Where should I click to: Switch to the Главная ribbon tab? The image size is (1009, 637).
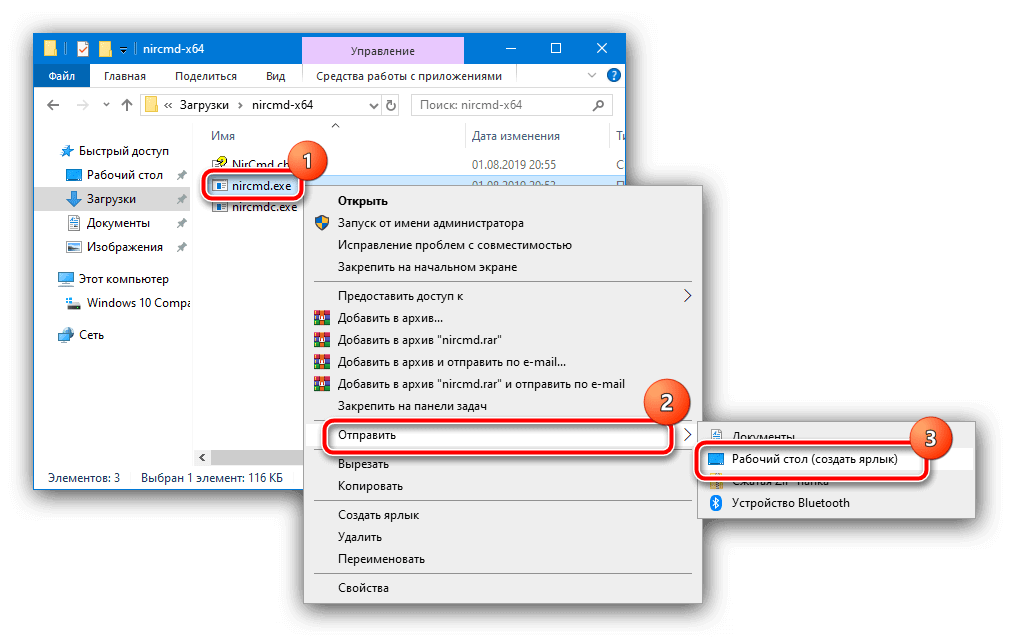coord(125,76)
